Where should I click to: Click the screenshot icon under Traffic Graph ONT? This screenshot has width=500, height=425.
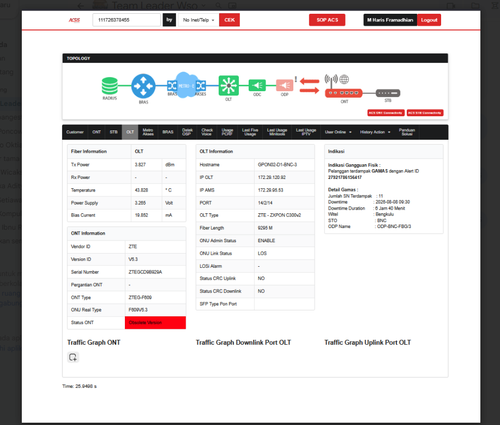[x=73, y=357]
